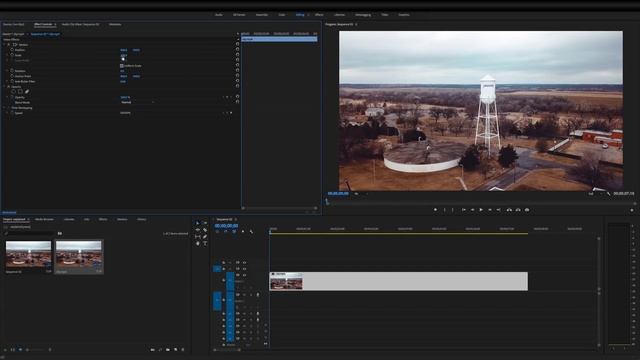Switch Project panel to list view
Viewport: 640px width, 360px height.
pyautogui.click(x=13, y=350)
